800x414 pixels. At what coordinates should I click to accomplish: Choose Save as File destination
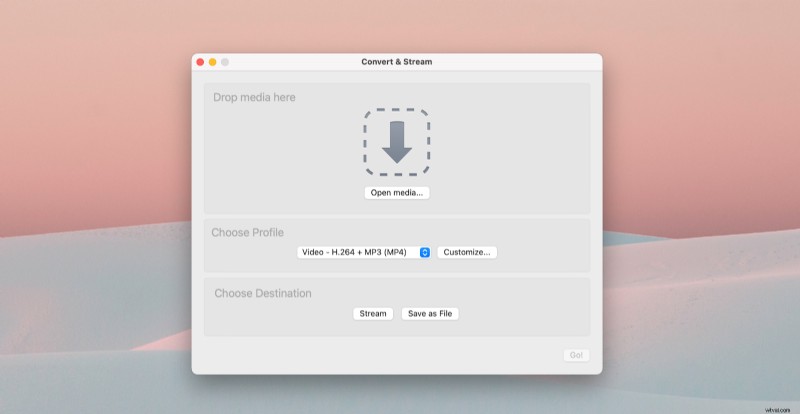pyautogui.click(x=430, y=313)
